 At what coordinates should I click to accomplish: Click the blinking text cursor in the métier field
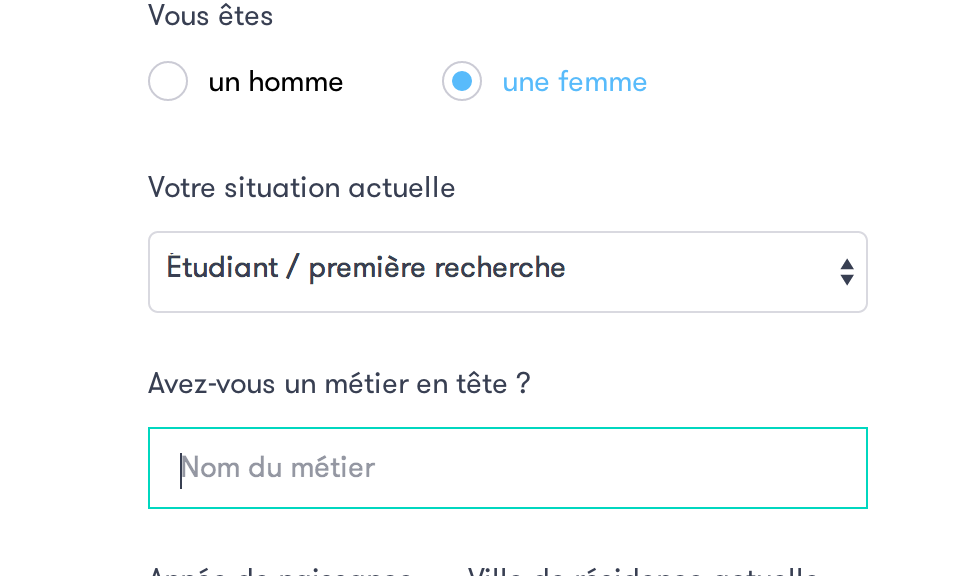(181, 469)
